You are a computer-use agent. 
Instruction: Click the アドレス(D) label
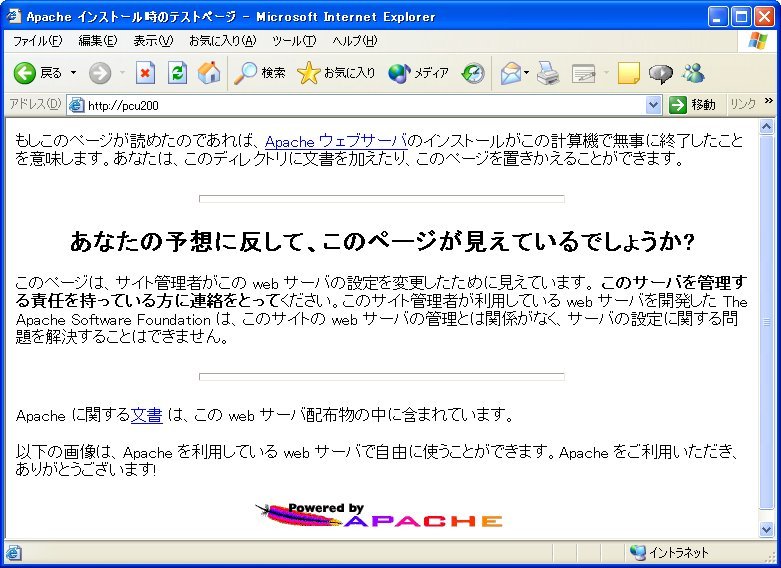(35, 104)
